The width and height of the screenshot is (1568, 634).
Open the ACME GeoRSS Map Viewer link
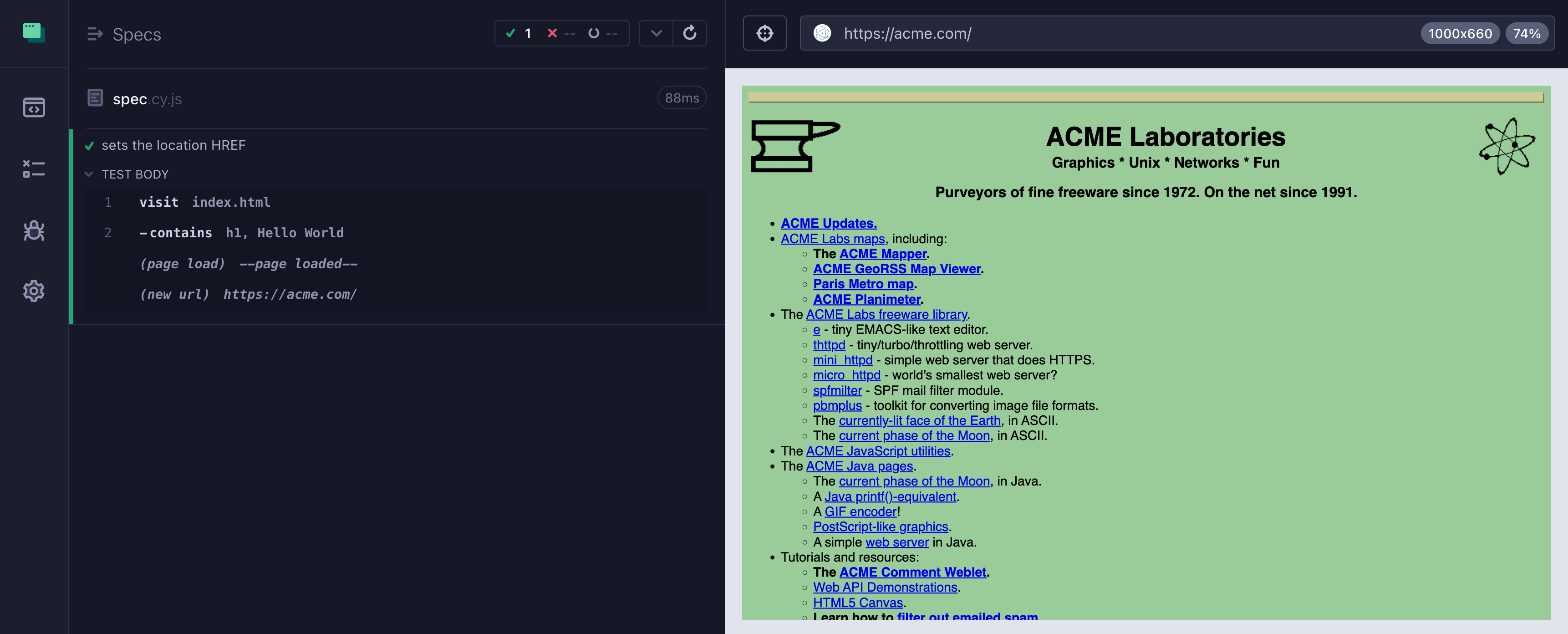896,269
